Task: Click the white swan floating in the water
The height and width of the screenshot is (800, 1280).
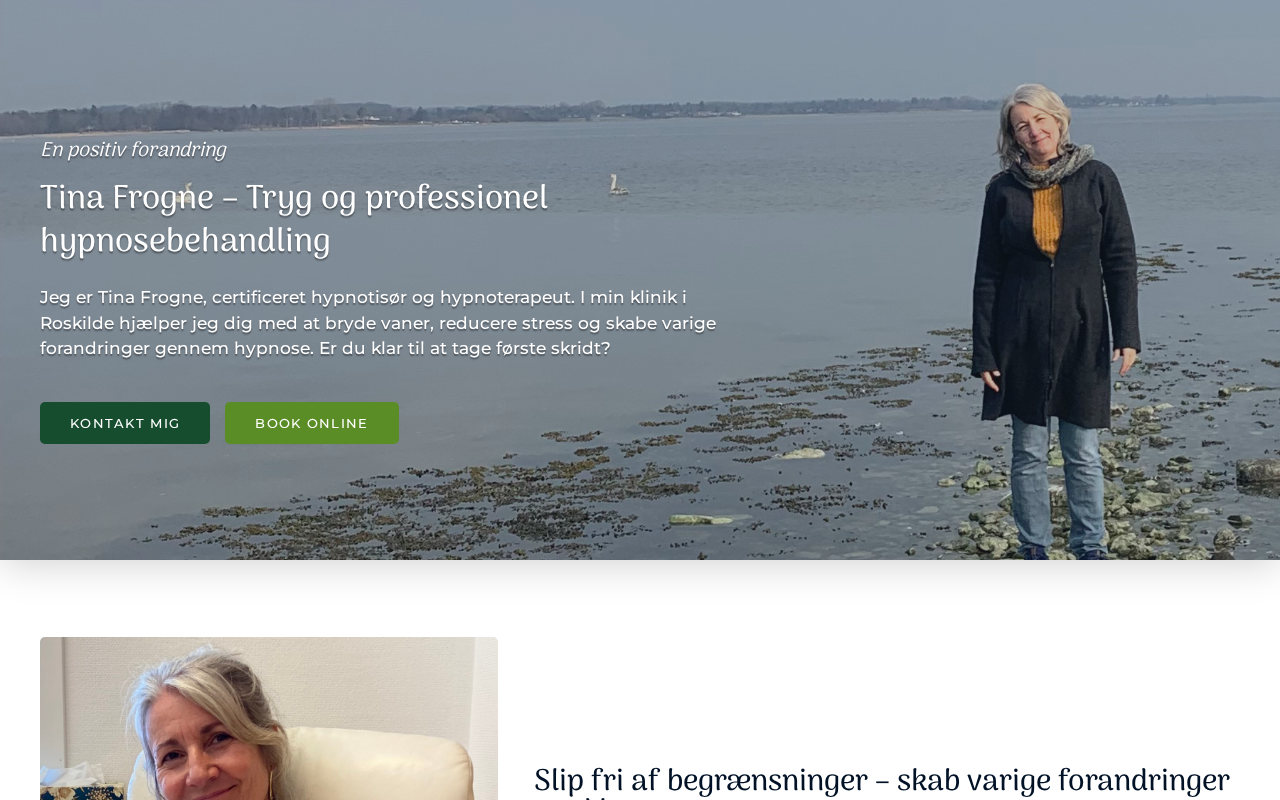Action: pos(617,185)
